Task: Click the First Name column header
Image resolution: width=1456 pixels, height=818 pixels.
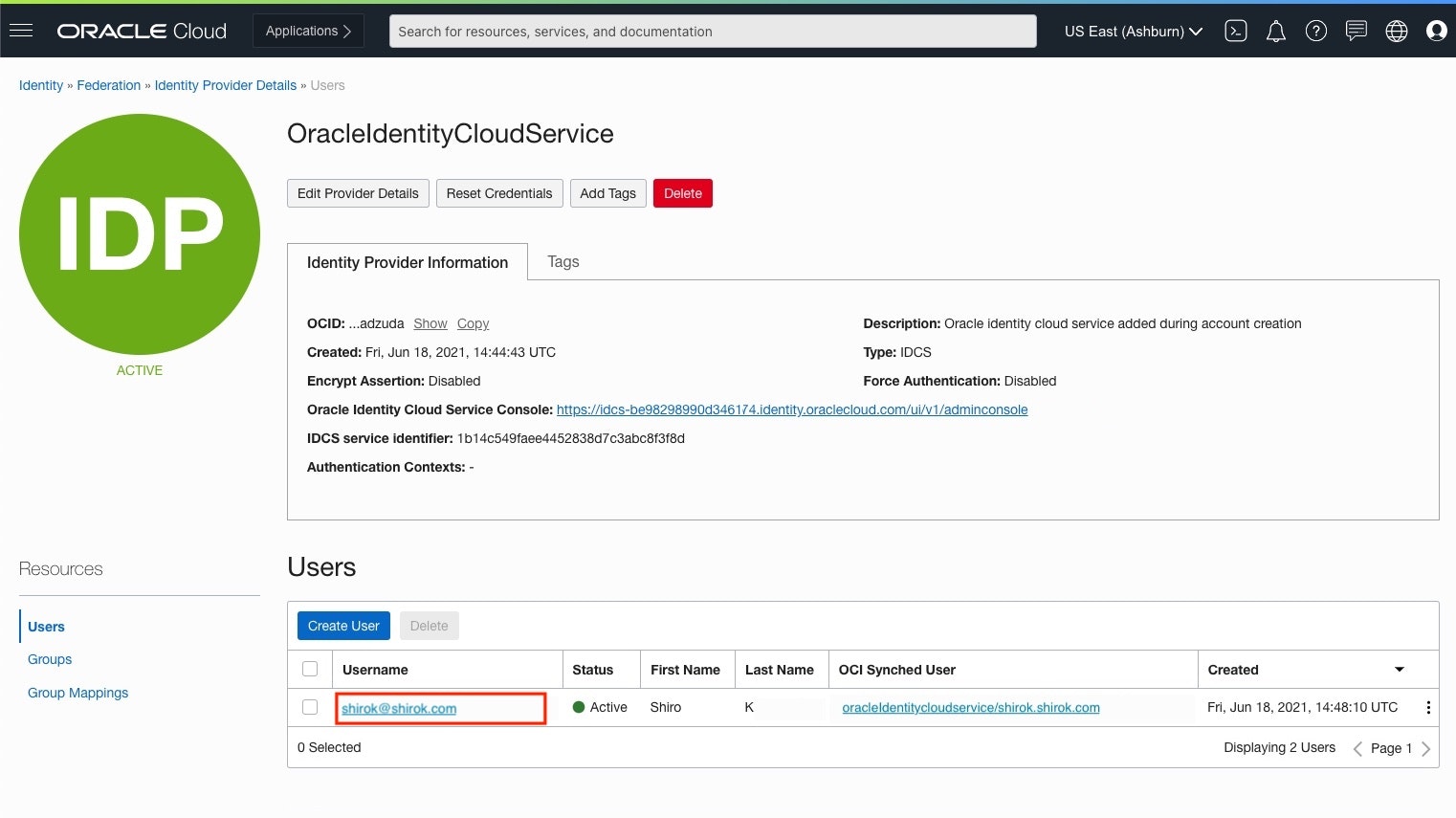Action: (x=685, y=670)
